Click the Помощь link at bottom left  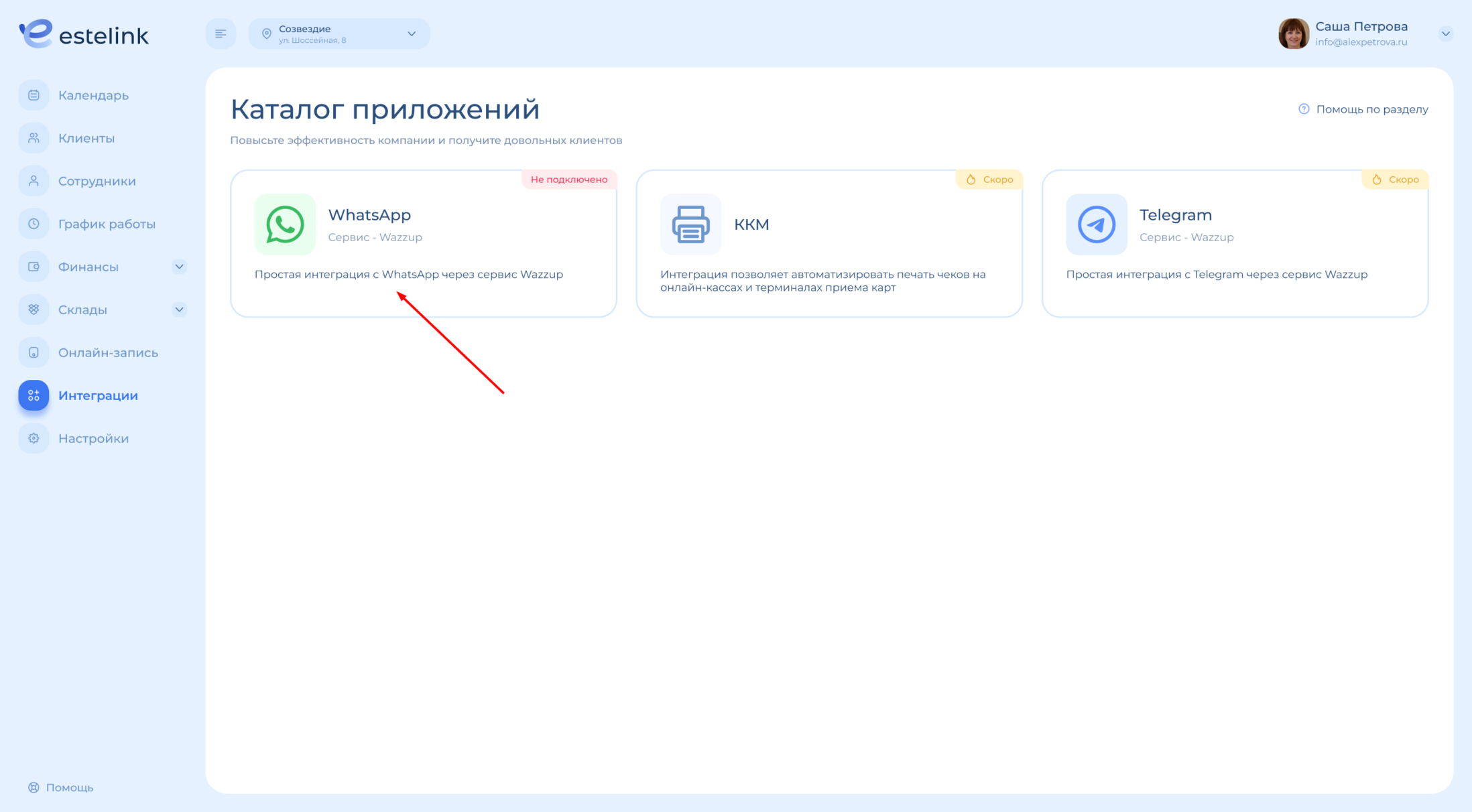coord(70,787)
